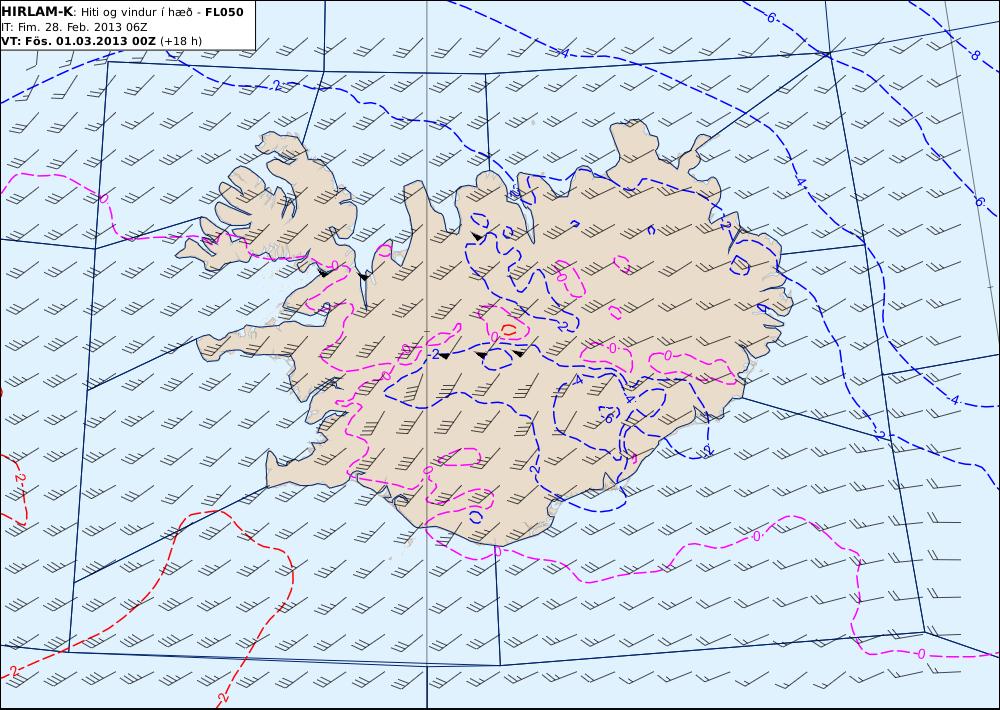Click the small red closed contour over central Iceland

509,330
